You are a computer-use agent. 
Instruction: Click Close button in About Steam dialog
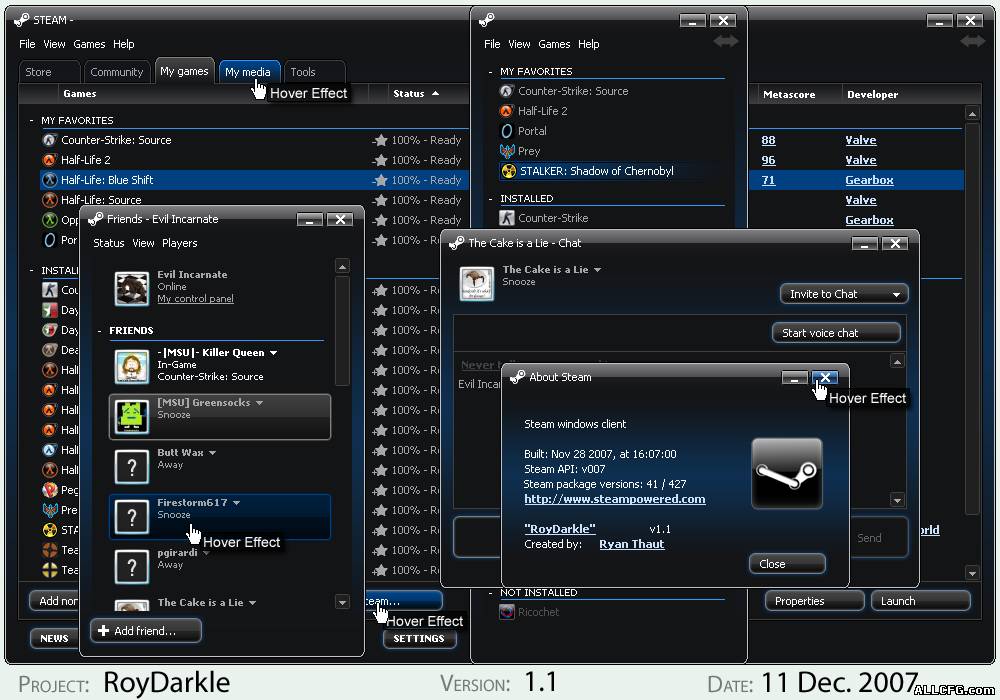click(x=787, y=564)
